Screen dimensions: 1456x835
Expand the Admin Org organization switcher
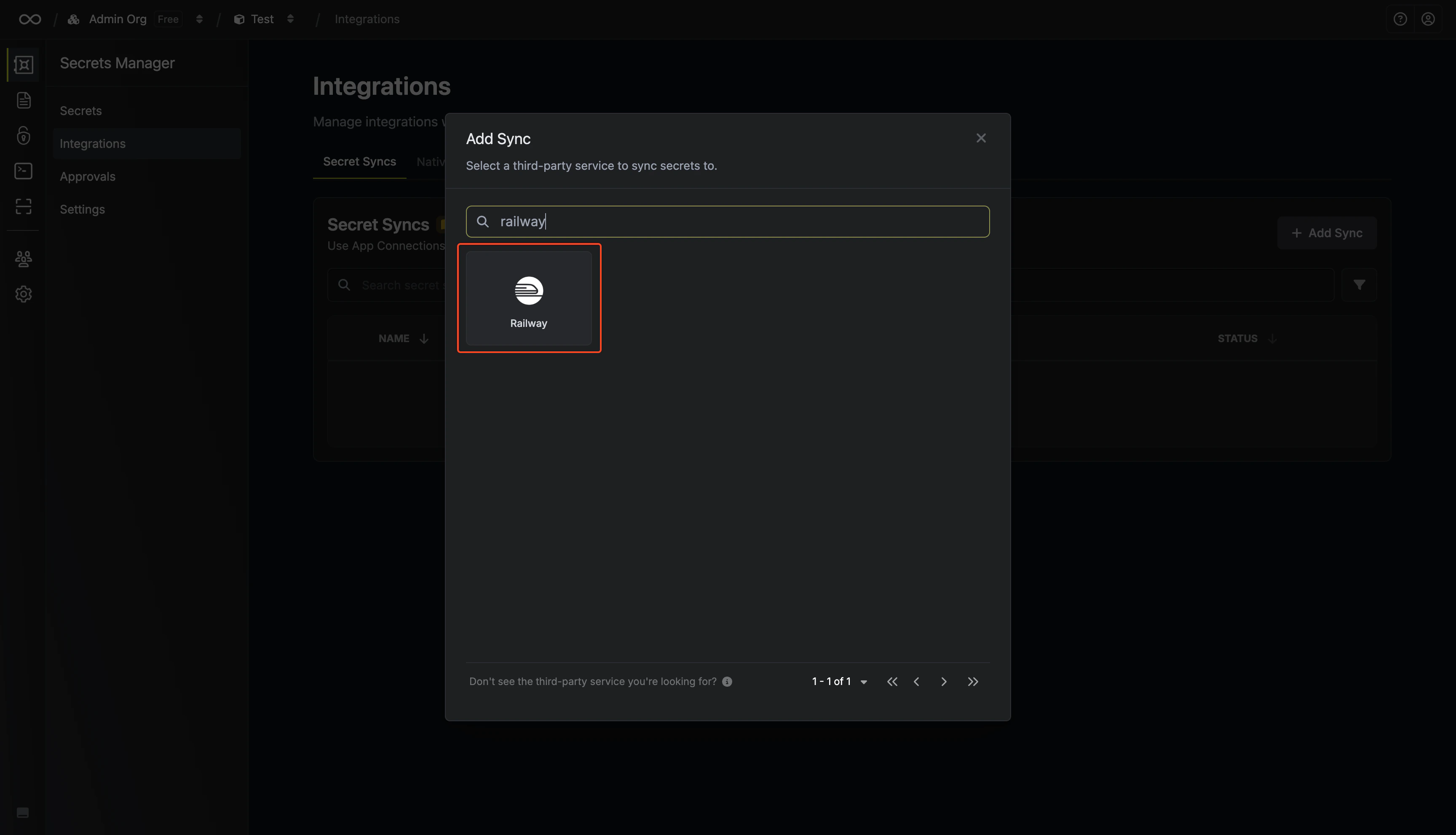click(199, 19)
